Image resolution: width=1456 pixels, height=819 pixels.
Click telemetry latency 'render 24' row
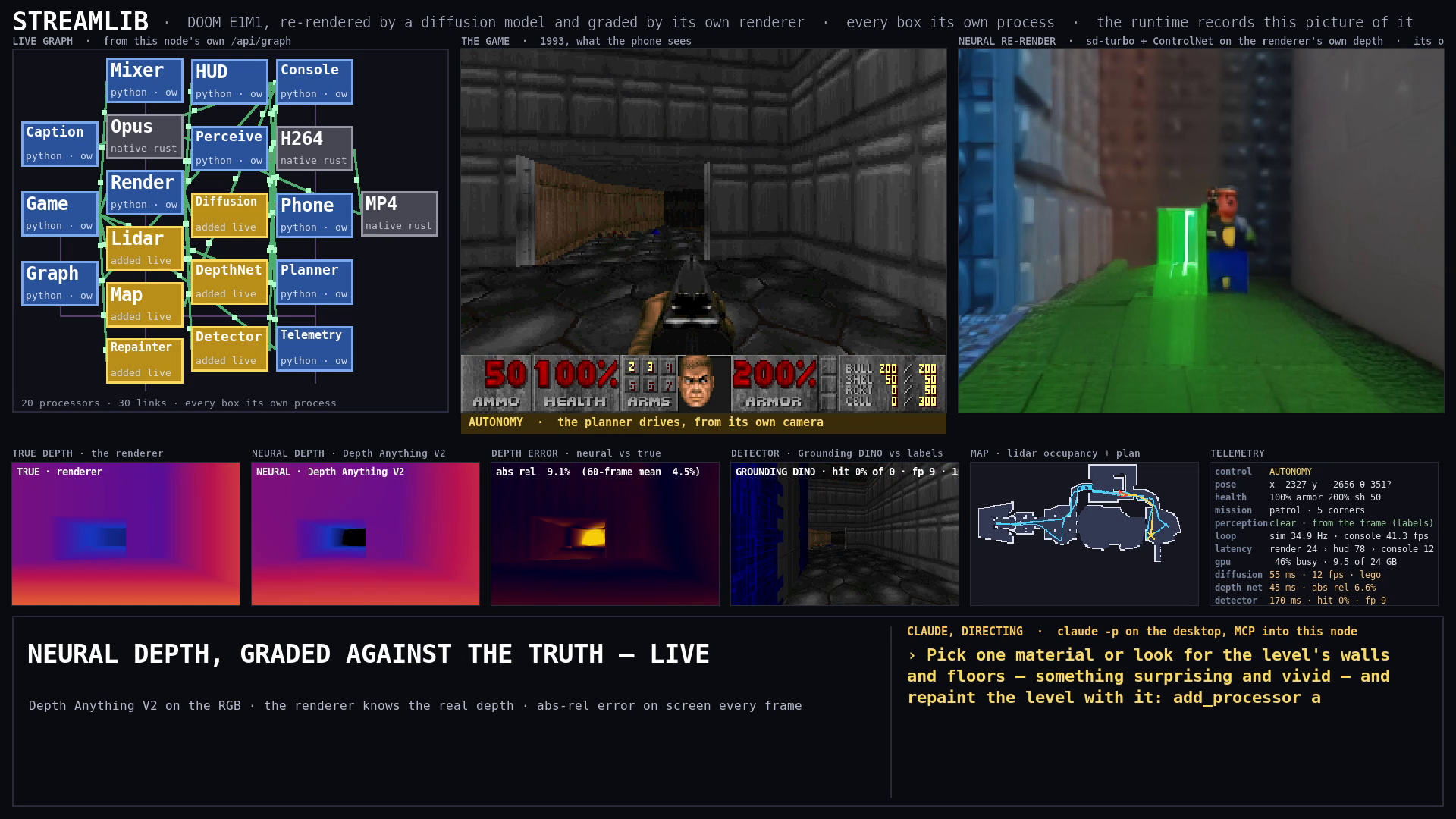(x=1324, y=549)
